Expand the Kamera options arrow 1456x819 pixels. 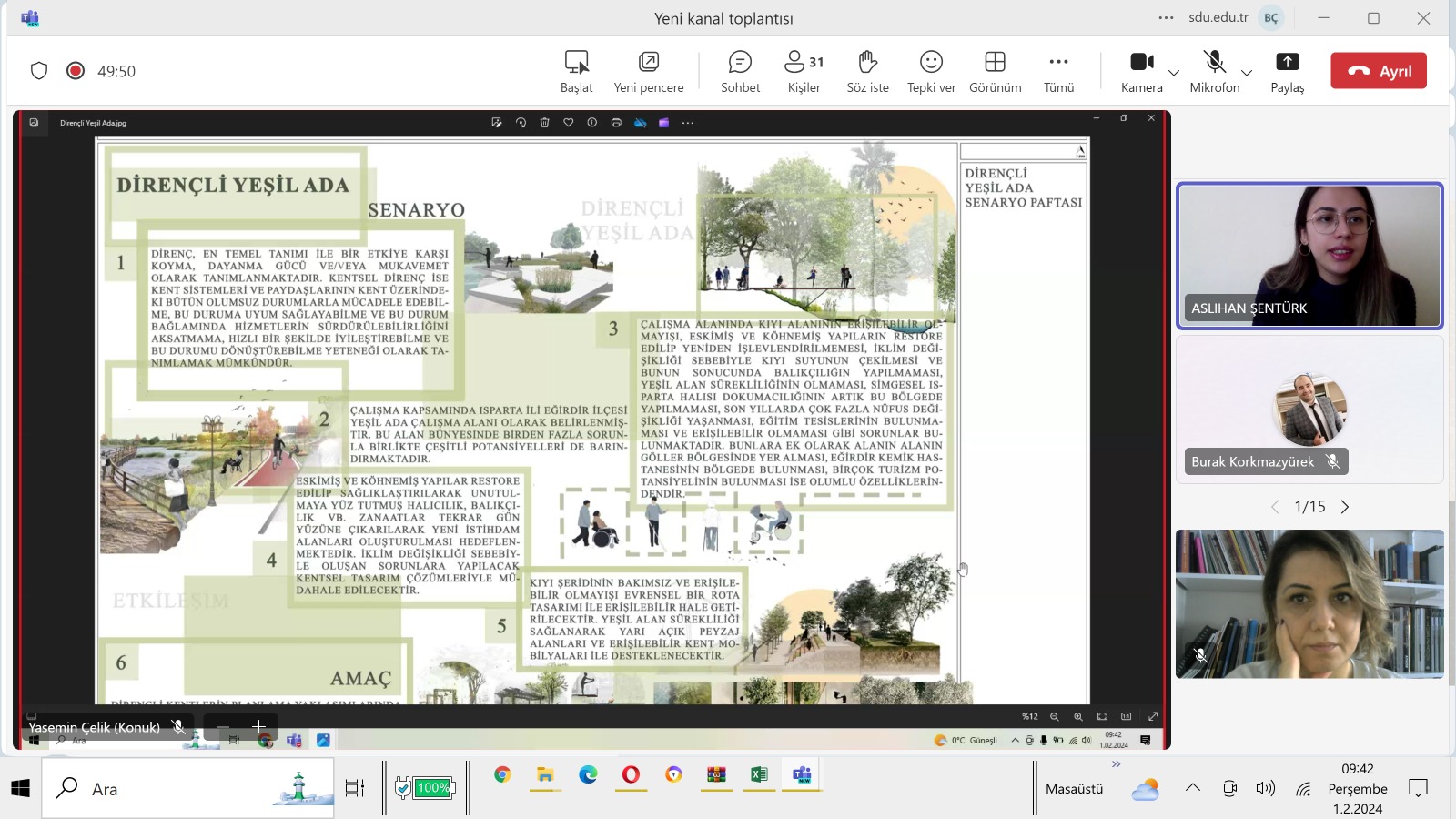(x=1174, y=73)
